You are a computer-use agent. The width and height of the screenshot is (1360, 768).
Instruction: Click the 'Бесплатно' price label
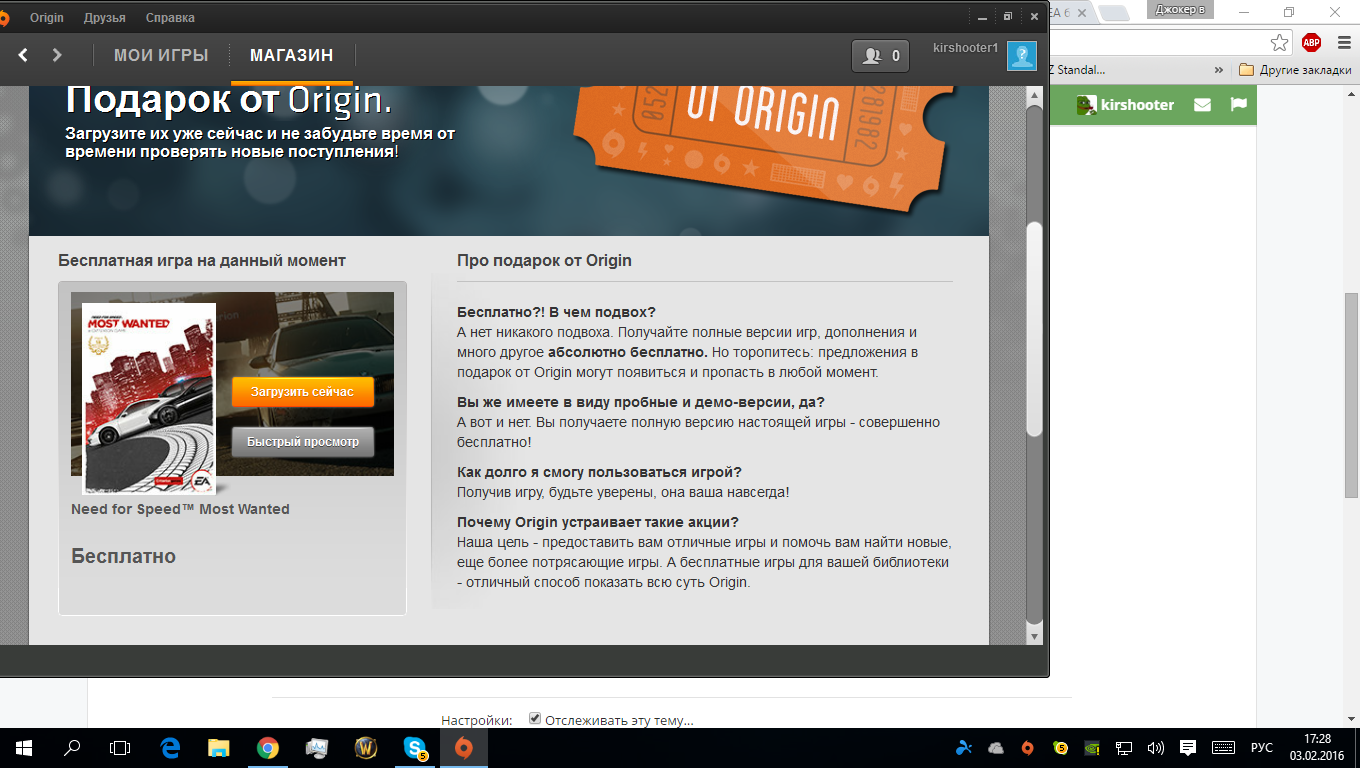click(x=123, y=557)
